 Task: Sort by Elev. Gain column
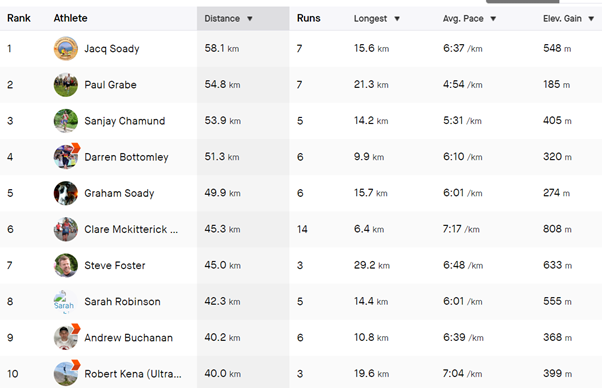(569, 18)
